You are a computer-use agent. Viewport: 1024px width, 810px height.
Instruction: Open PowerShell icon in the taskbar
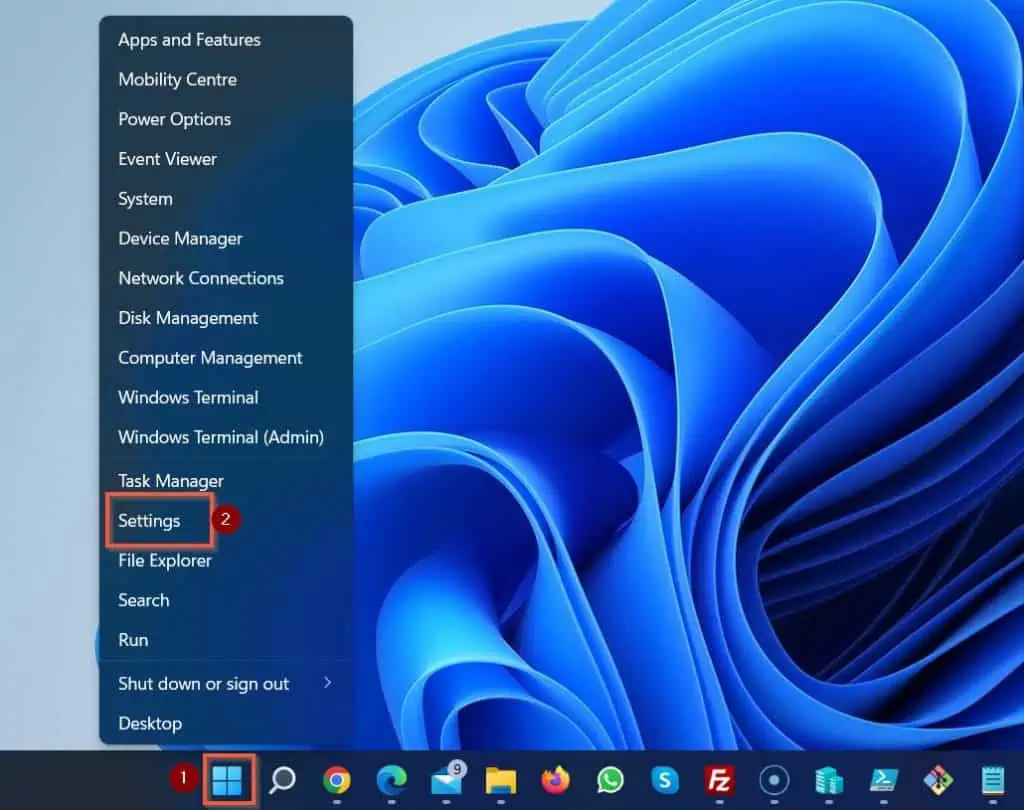point(884,779)
